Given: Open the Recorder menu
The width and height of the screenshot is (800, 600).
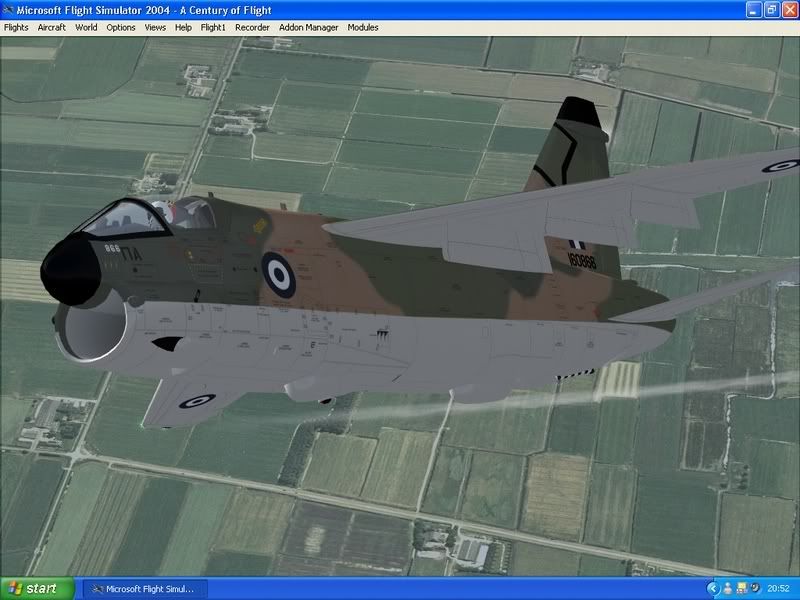Looking at the screenshot, I should (x=252, y=28).
